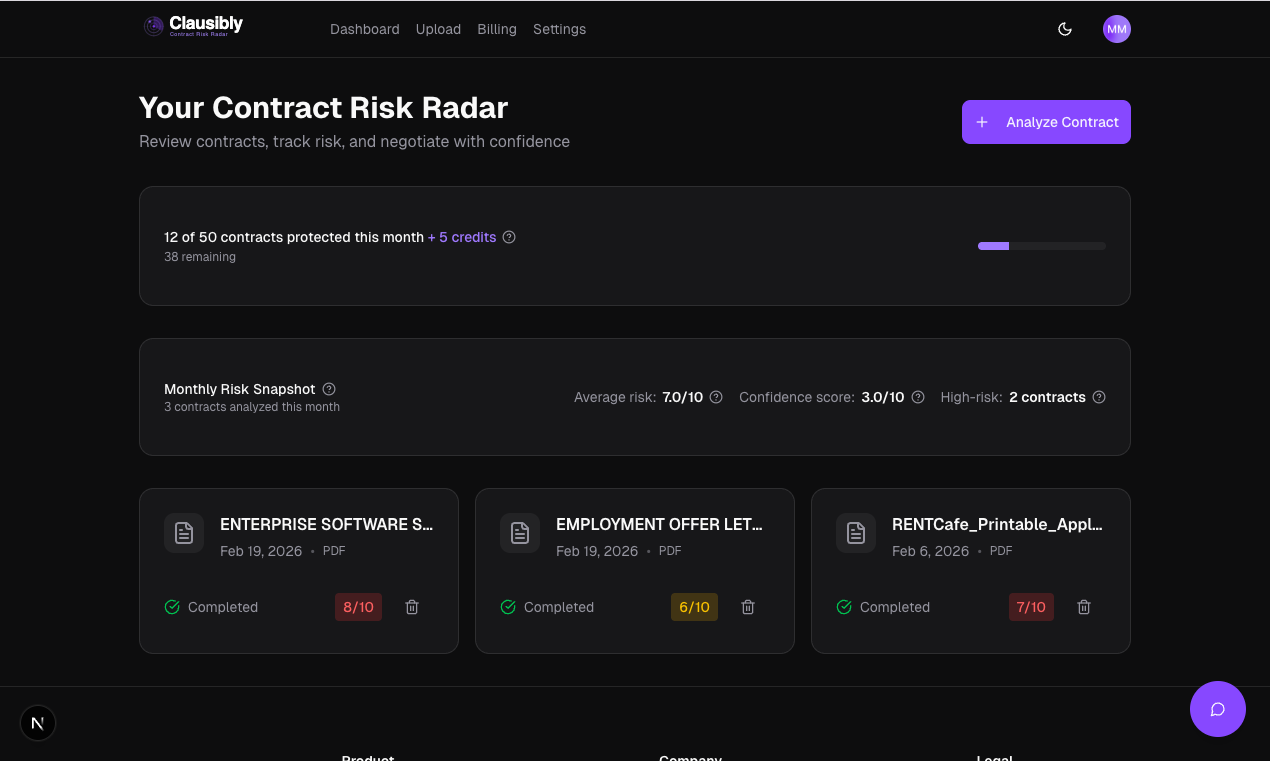Navigate to Billing
Image resolution: width=1270 pixels, height=761 pixels.
click(497, 29)
